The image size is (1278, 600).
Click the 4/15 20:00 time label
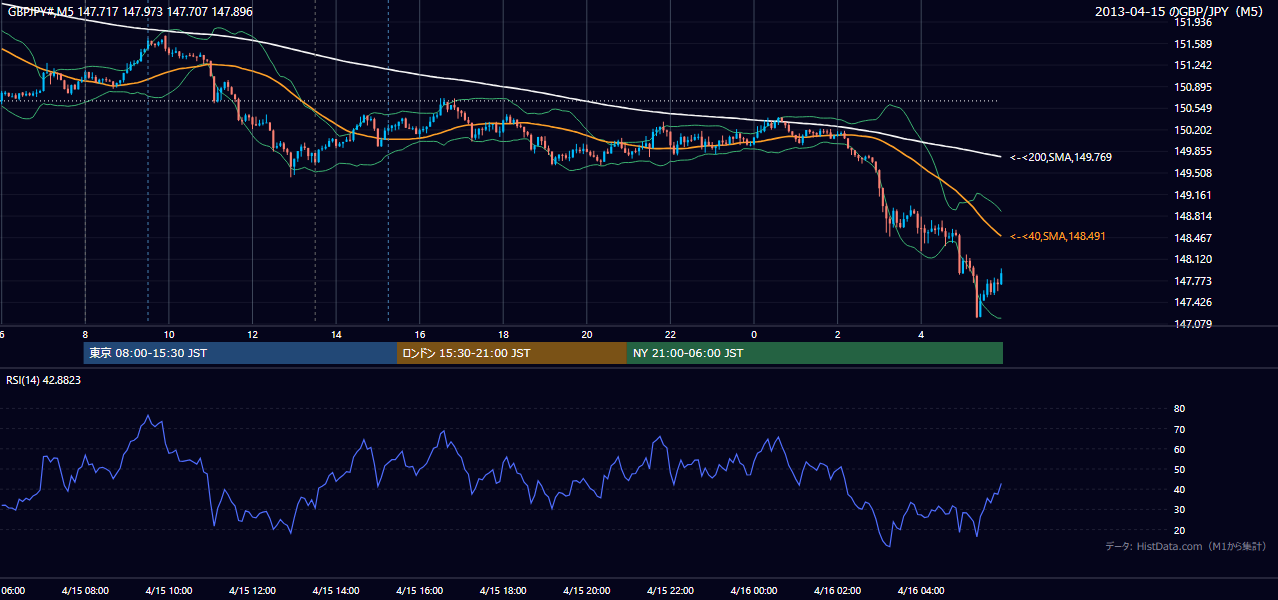[587, 591]
